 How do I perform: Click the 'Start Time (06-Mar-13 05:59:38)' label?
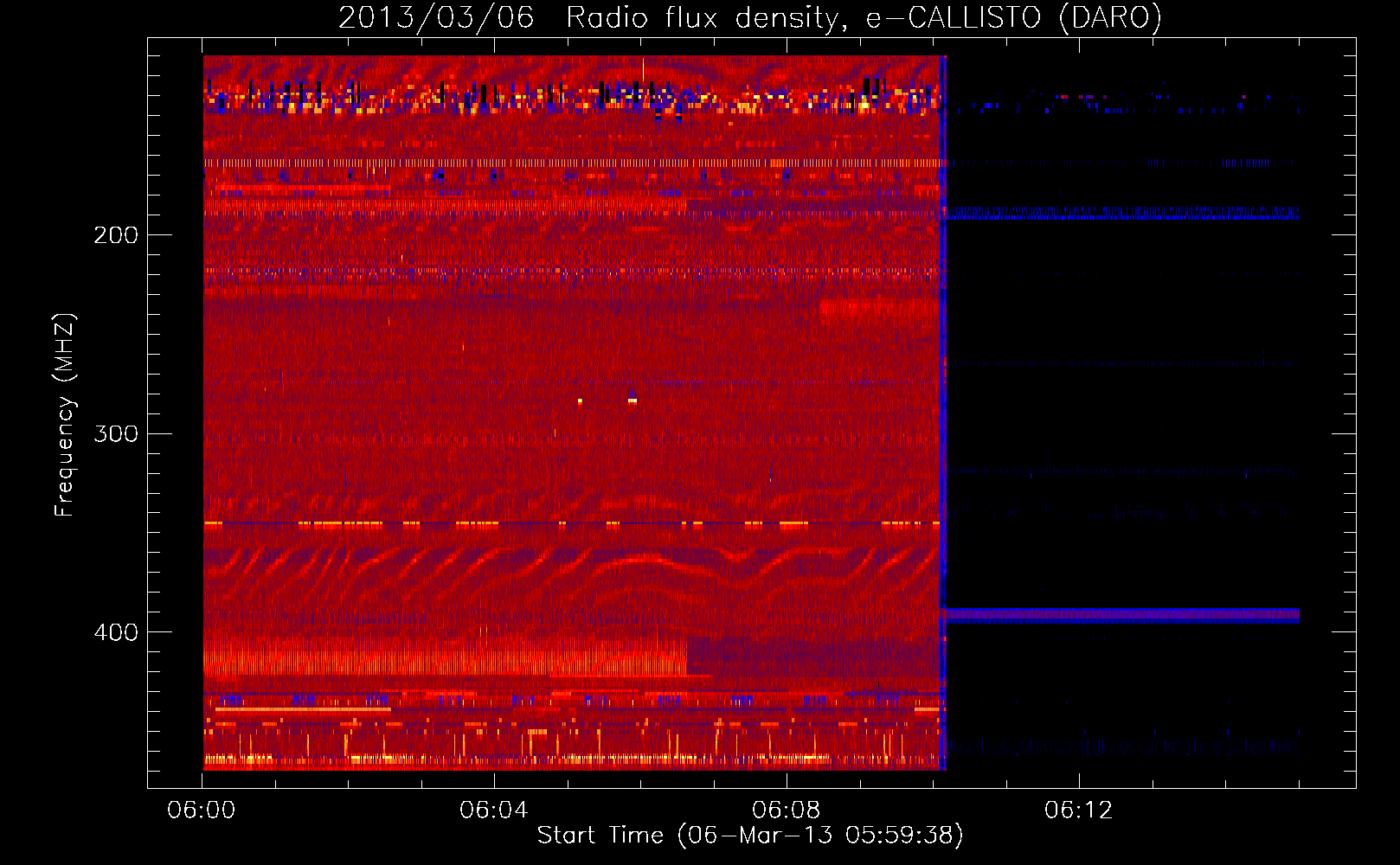(x=750, y=836)
